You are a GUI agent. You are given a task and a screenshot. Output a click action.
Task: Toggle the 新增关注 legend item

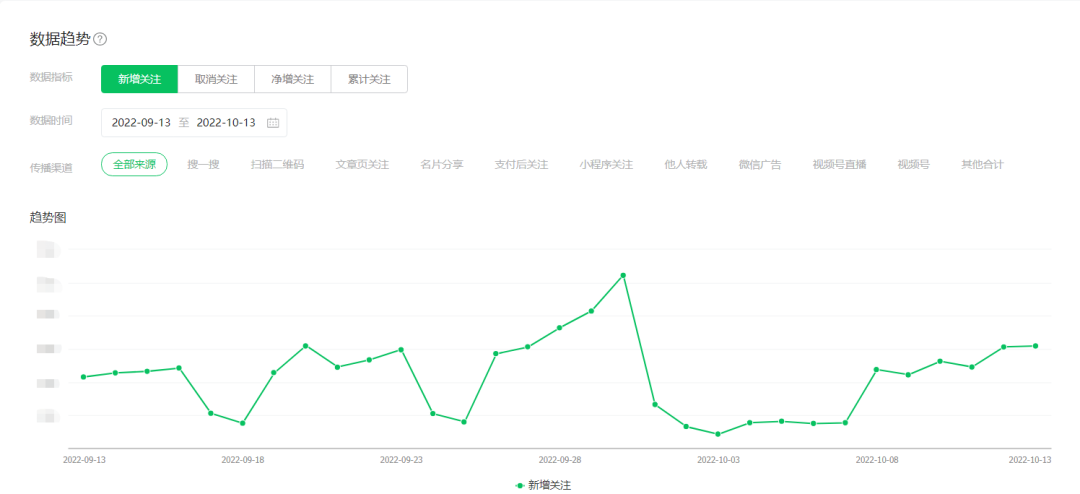point(543,486)
